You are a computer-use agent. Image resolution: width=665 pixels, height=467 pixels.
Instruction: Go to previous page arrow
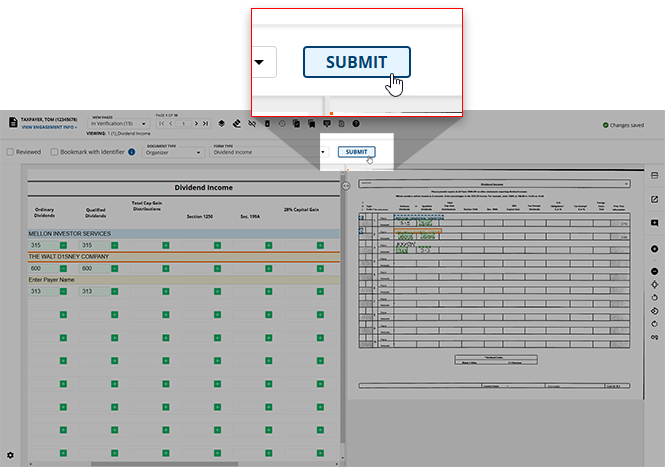coord(171,123)
